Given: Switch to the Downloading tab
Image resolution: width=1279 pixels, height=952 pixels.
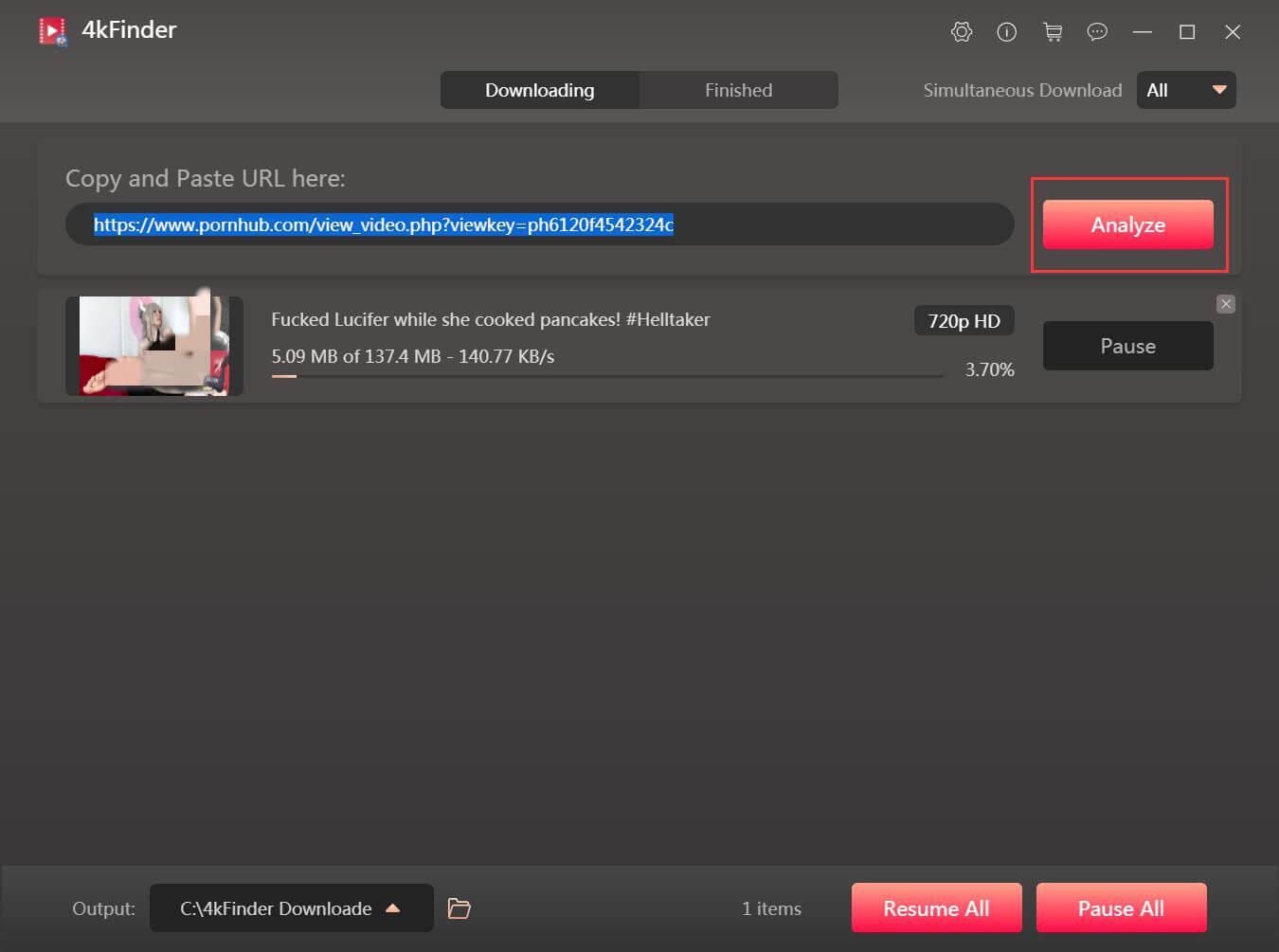Looking at the screenshot, I should coord(540,90).
